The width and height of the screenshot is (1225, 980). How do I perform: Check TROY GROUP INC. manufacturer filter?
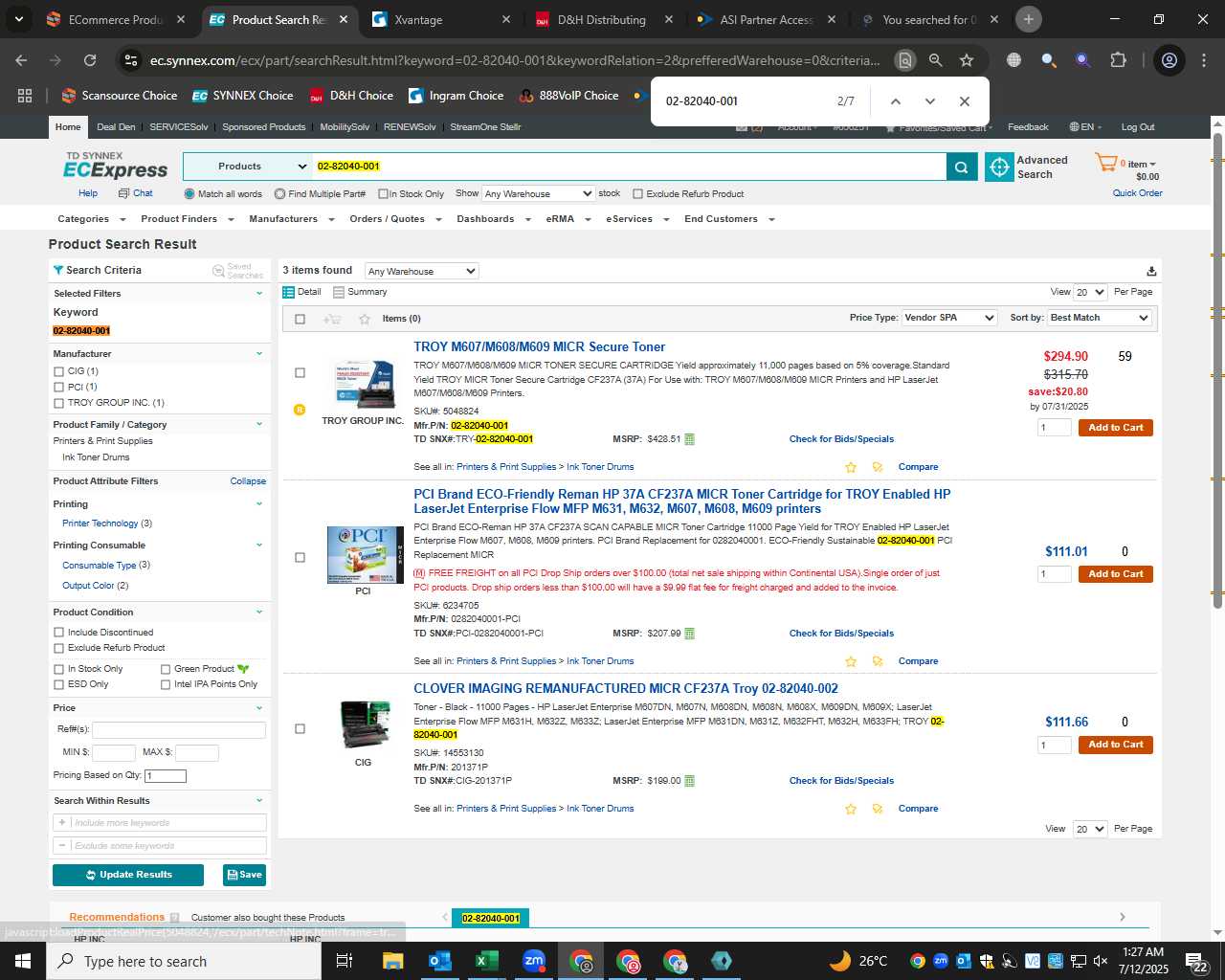[59, 403]
